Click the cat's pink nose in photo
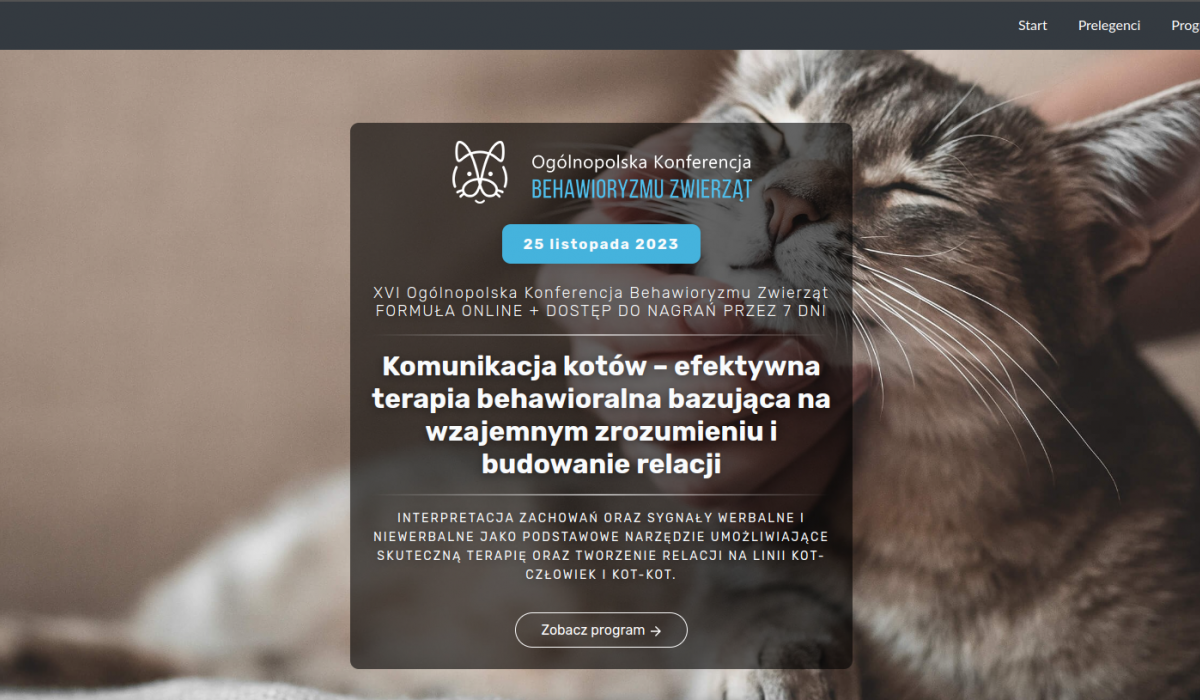Viewport: 1200px width, 700px height. click(795, 213)
